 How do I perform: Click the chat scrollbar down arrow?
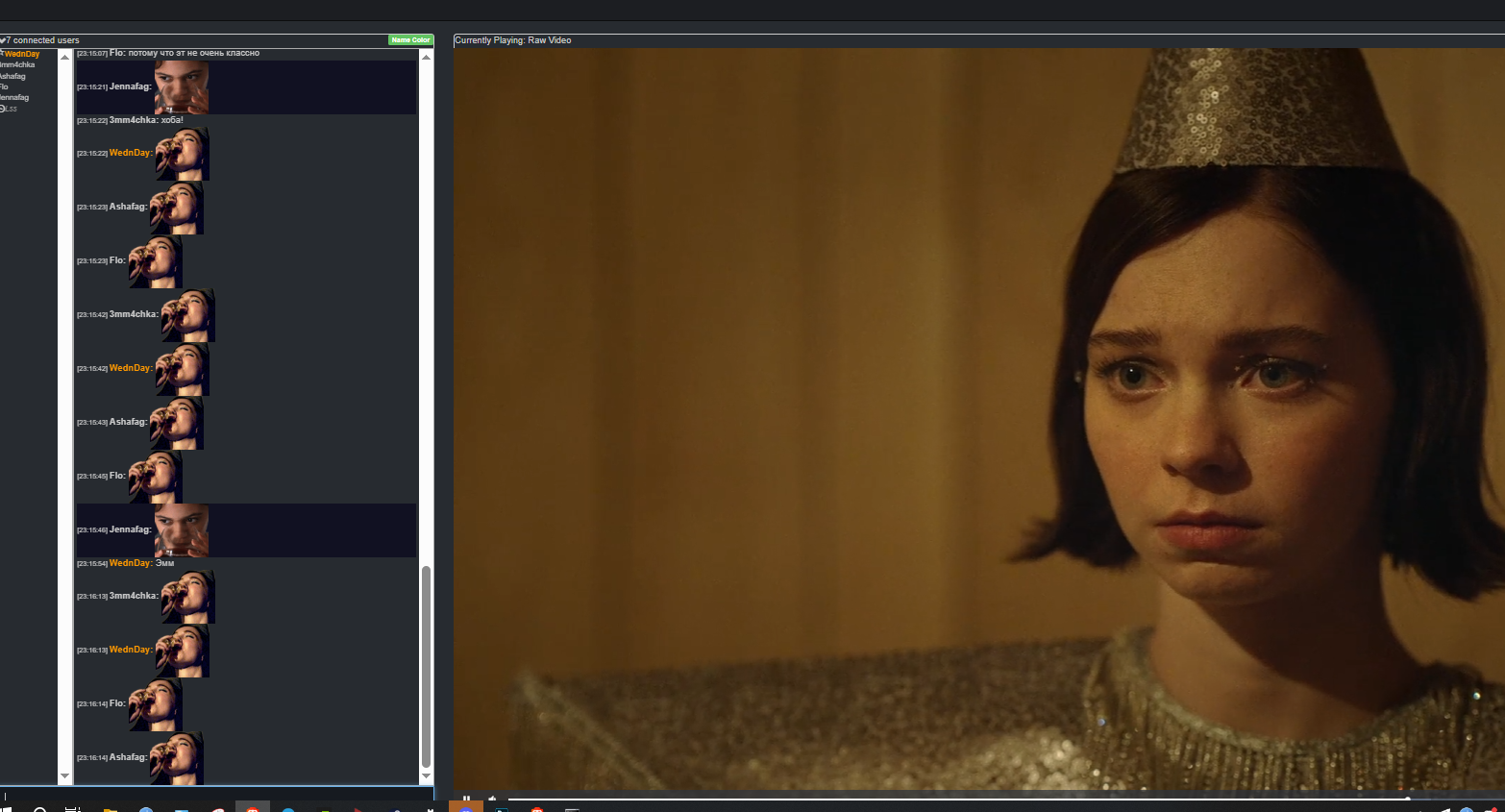(426, 775)
